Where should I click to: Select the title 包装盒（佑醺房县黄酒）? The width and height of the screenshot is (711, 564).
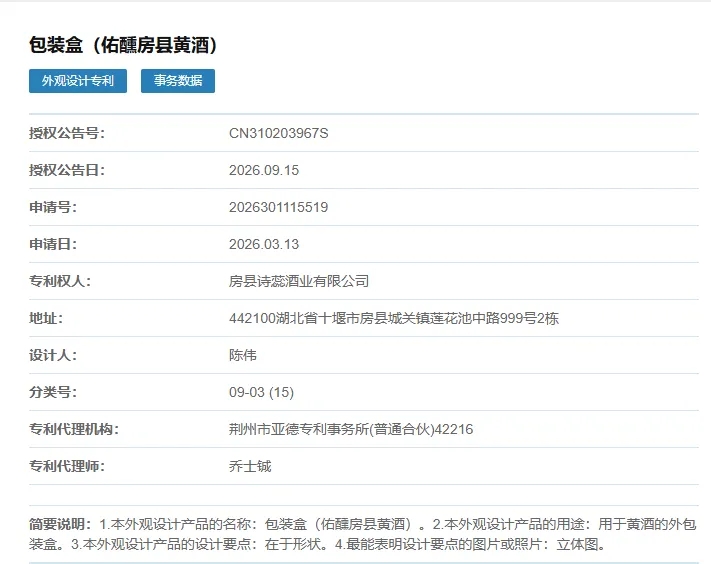123,45
